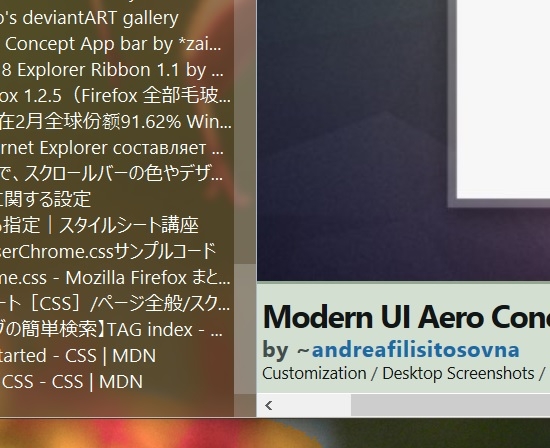Open the 関する設定 bookmark entry
This screenshot has height=448, width=550.
click(x=46, y=199)
